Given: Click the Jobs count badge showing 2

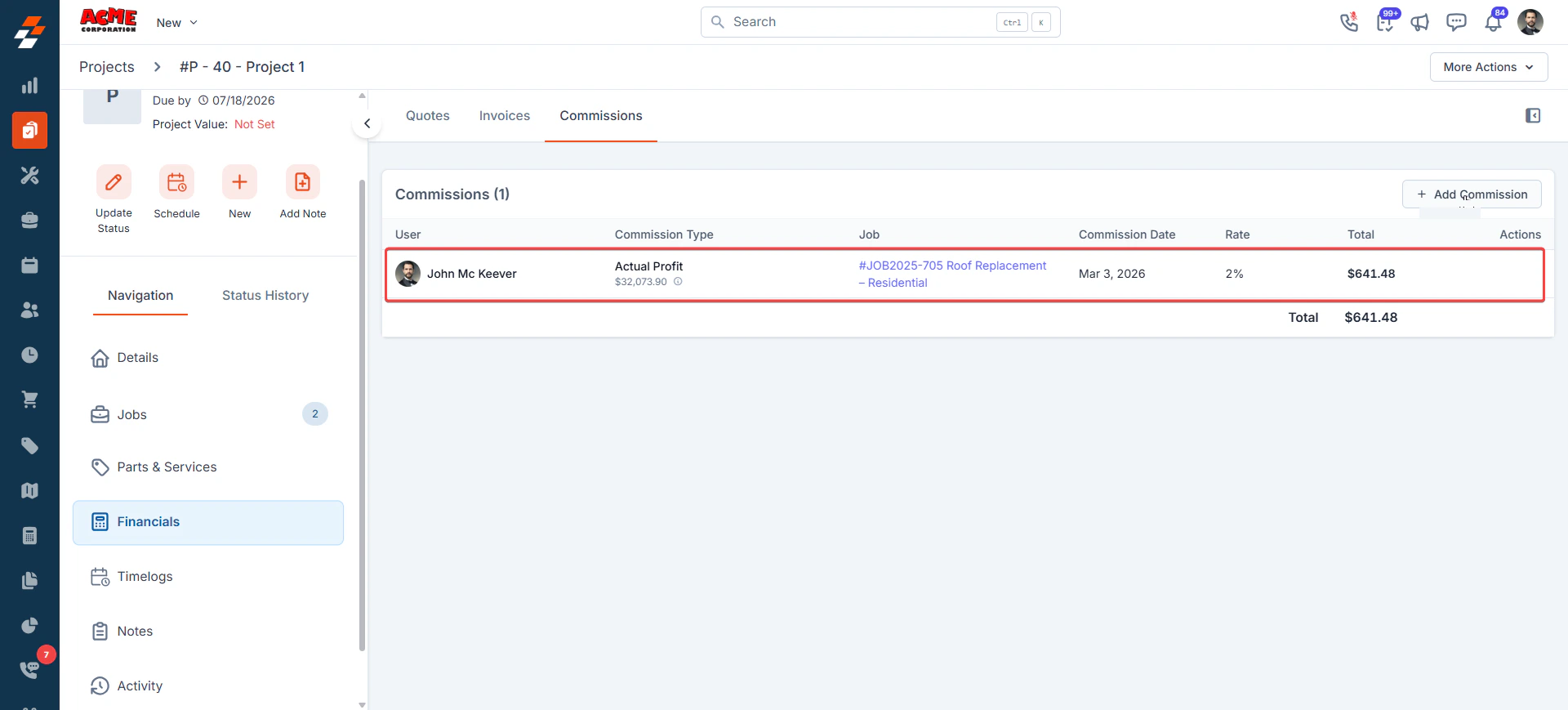Looking at the screenshot, I should pos(315,414).
